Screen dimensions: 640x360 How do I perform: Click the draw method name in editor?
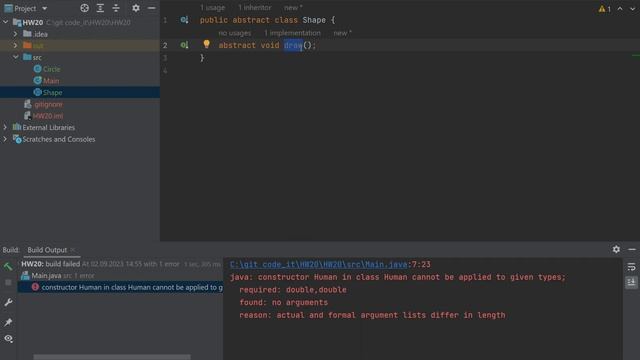click(293, 45)
